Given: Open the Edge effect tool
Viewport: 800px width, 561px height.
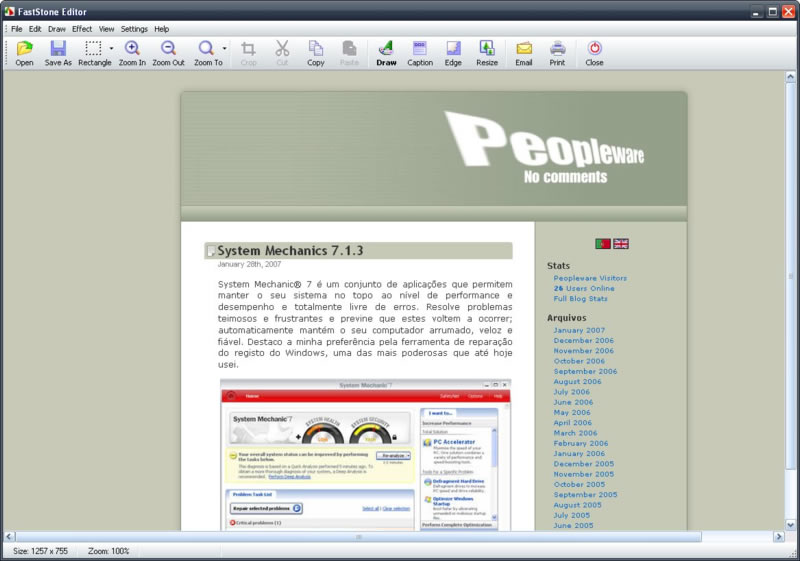Looking at the screenshot, I should 453,53.
